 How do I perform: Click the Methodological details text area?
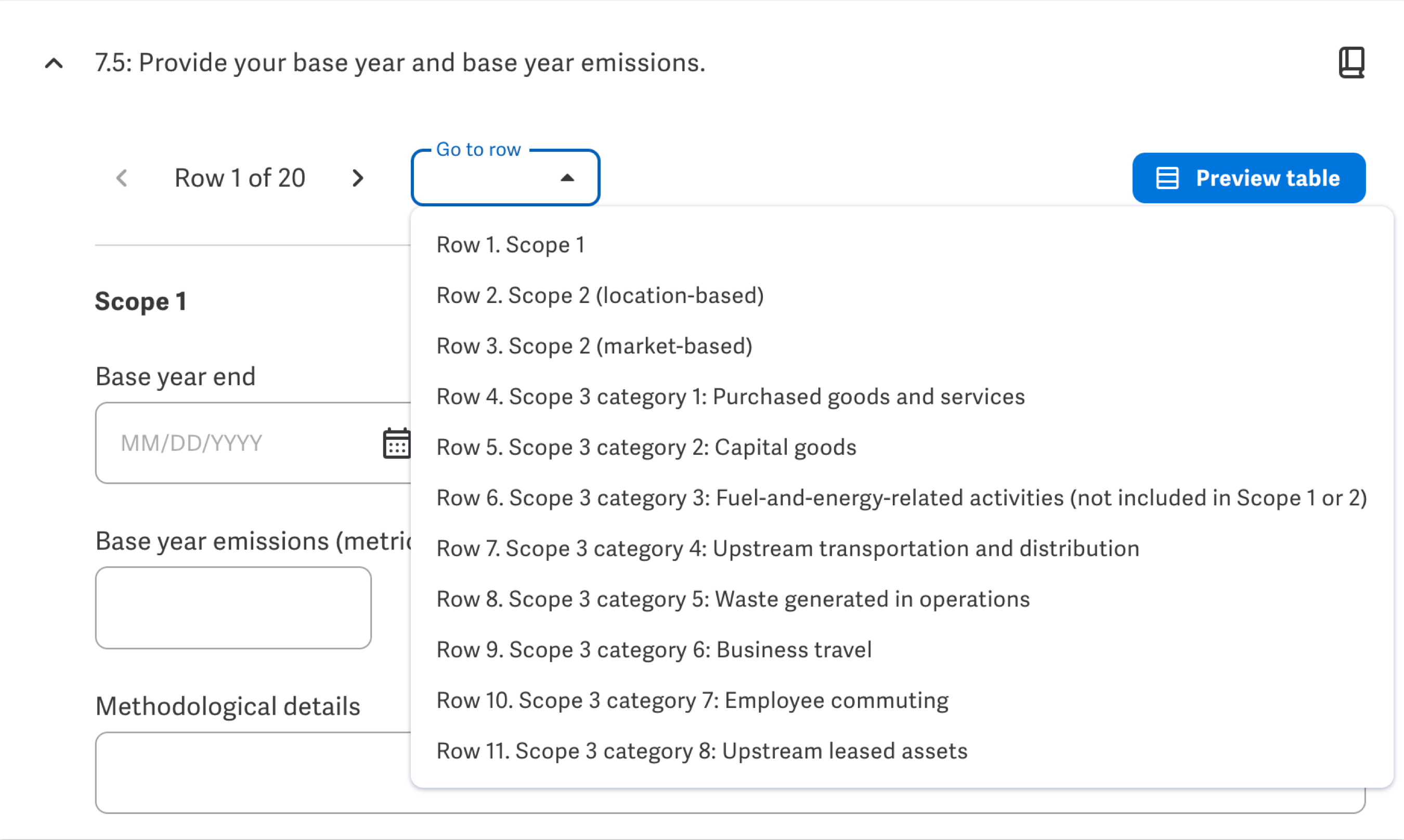730,772
